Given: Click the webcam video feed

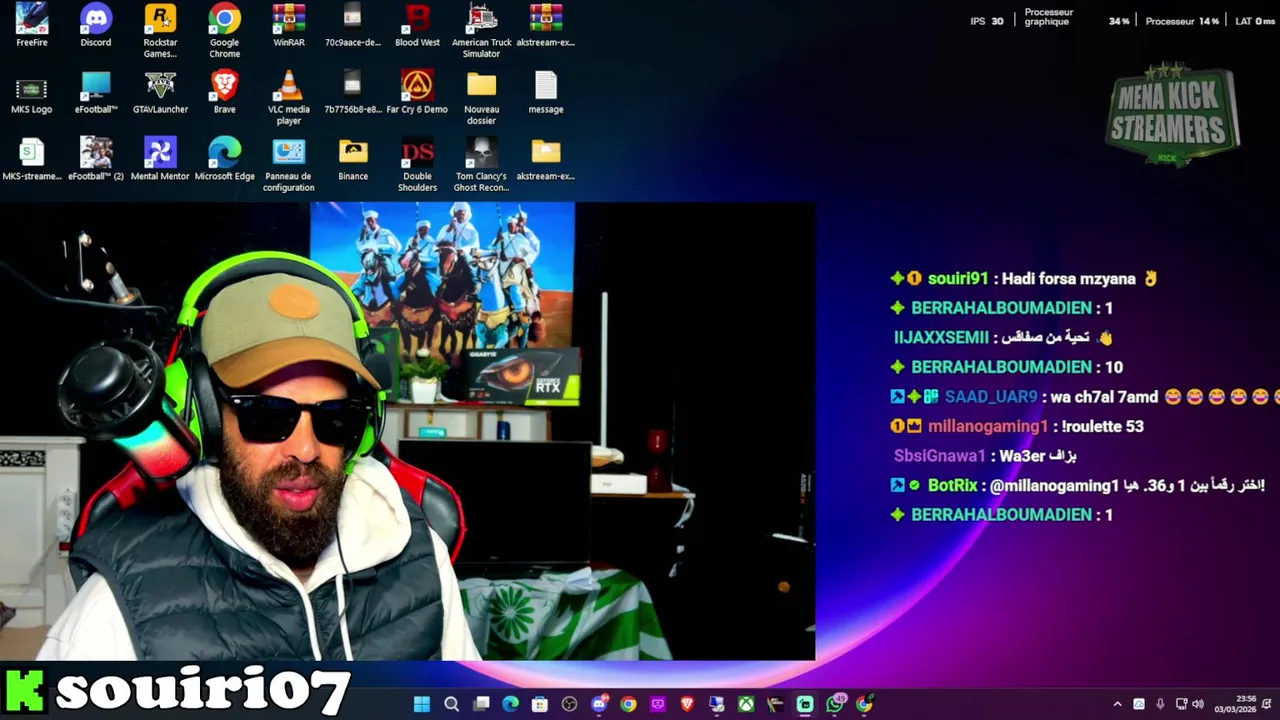Looking at the screenshot, I should pos(407,431).
